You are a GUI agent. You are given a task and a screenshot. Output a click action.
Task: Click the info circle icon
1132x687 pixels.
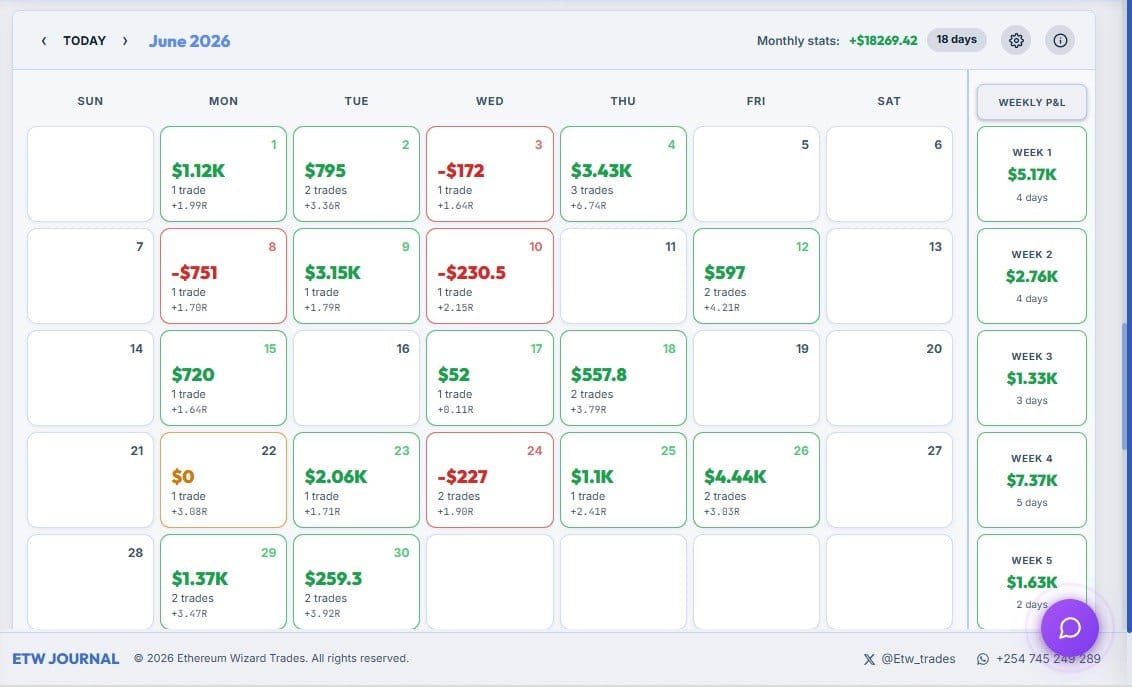click(1060, 40)
